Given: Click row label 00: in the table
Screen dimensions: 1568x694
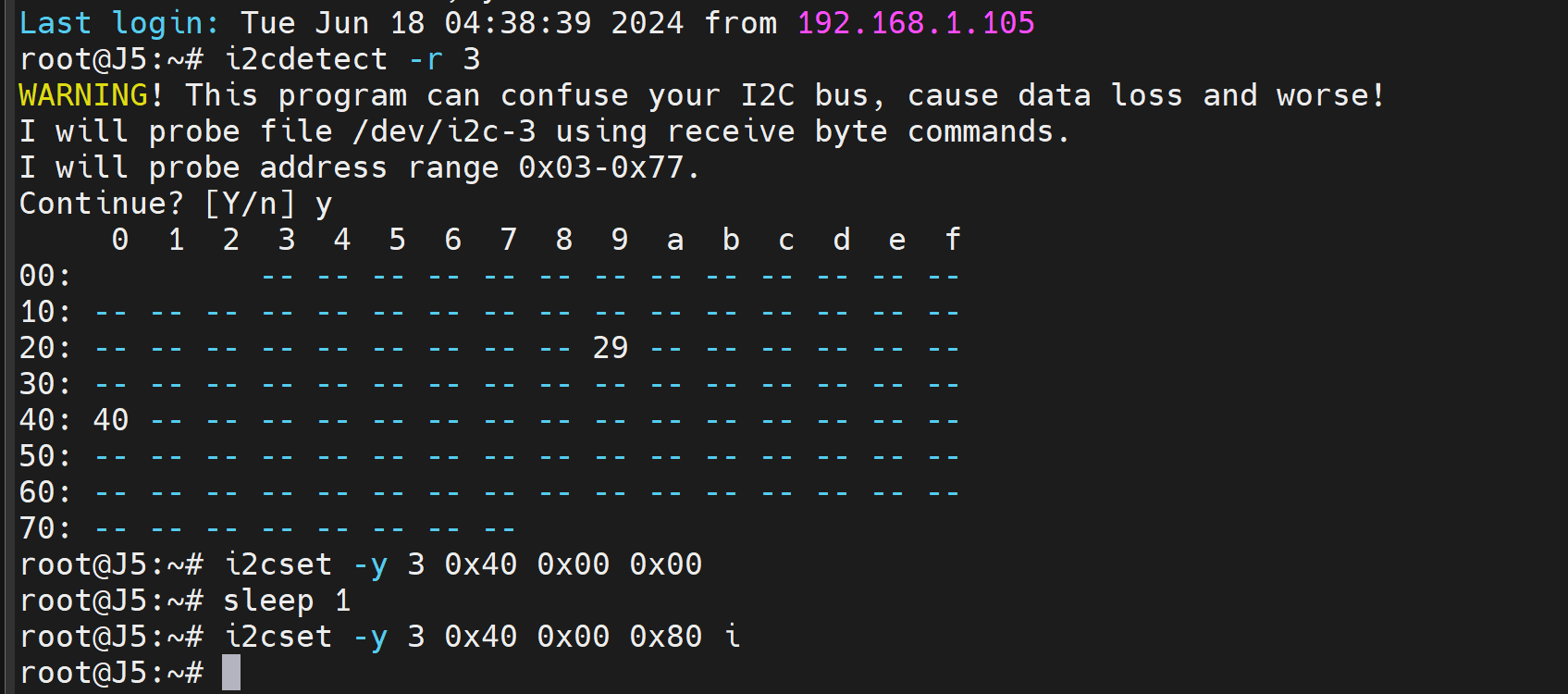Looking at the screenshot, I should 45,276.
